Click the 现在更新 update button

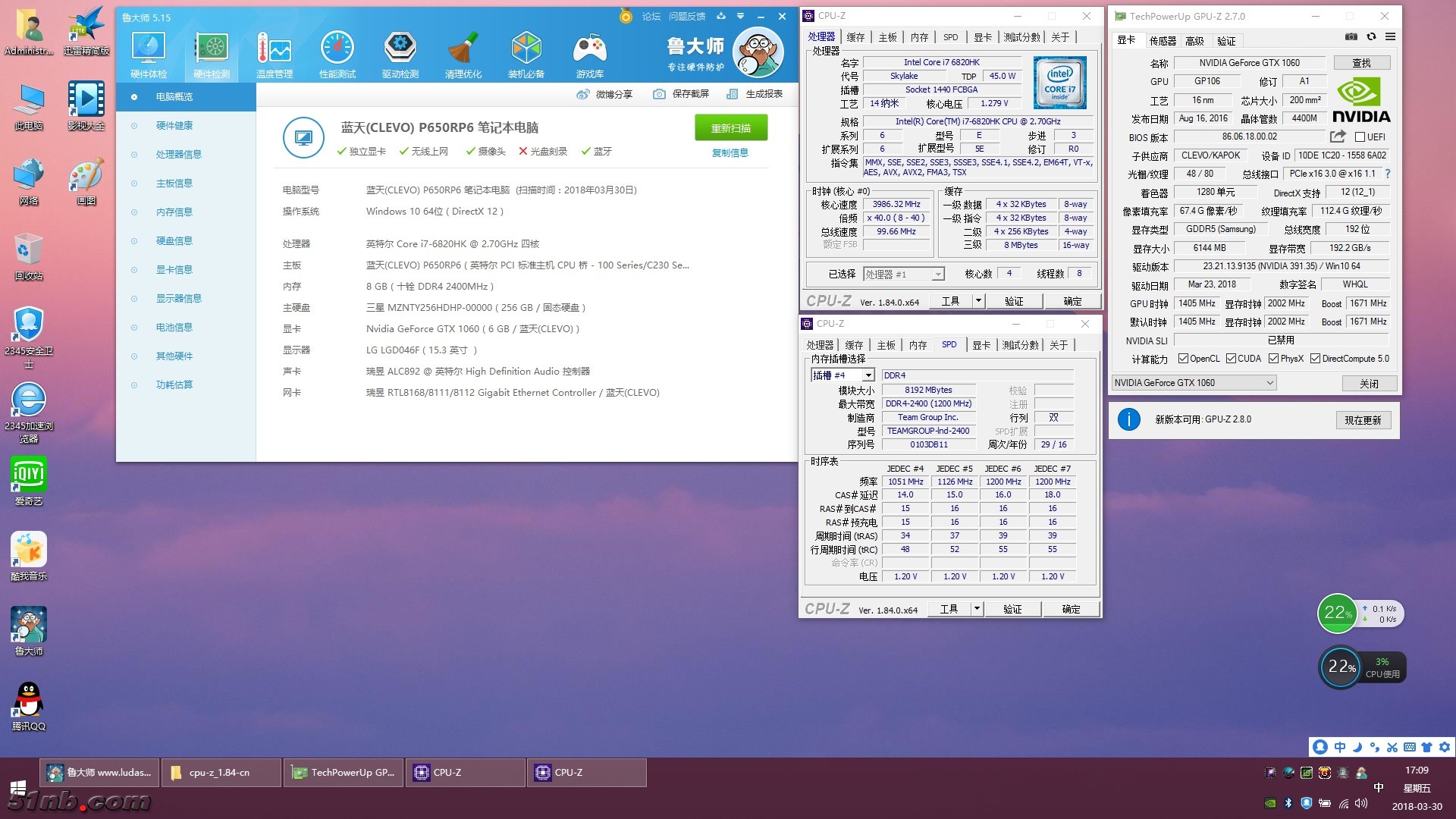point(1363,420)
